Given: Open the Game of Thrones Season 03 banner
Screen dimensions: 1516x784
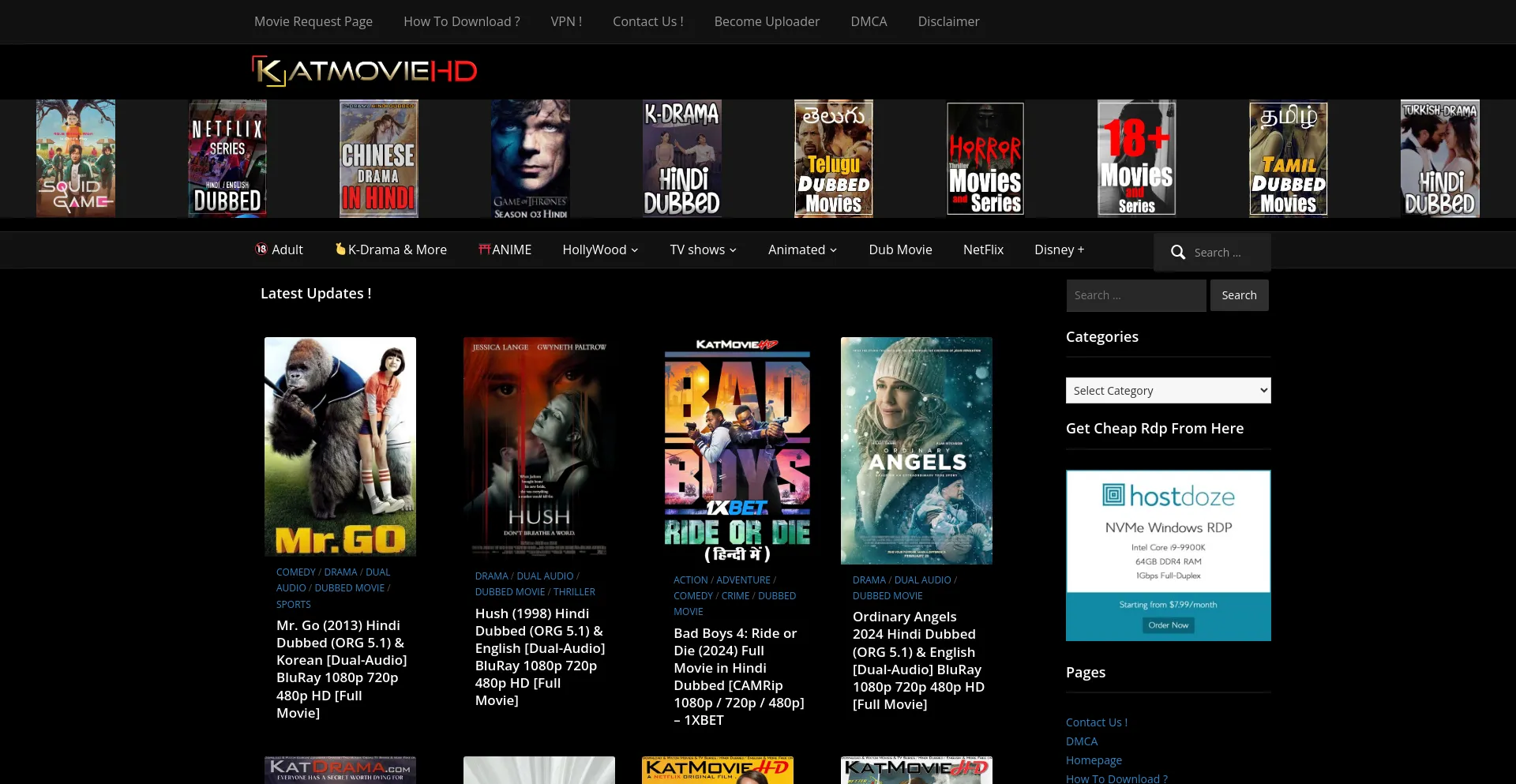Looking at the screenshot, I should [531, 158].
